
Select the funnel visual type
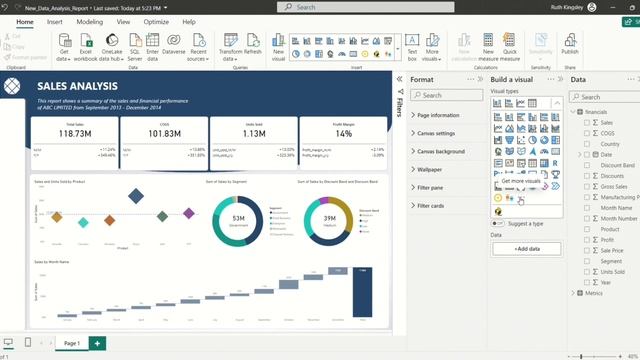coord(509,140)
